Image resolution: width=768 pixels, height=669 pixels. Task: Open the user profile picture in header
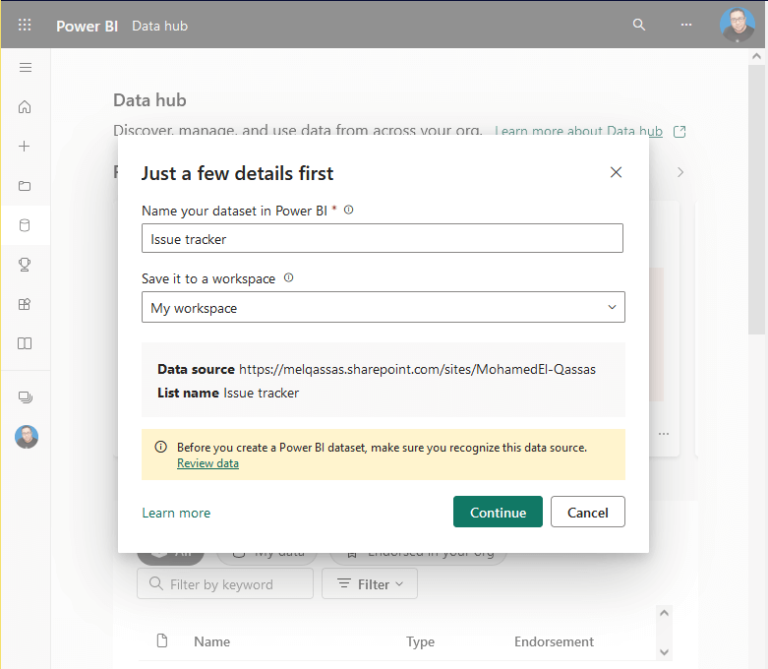click(737, 25)
